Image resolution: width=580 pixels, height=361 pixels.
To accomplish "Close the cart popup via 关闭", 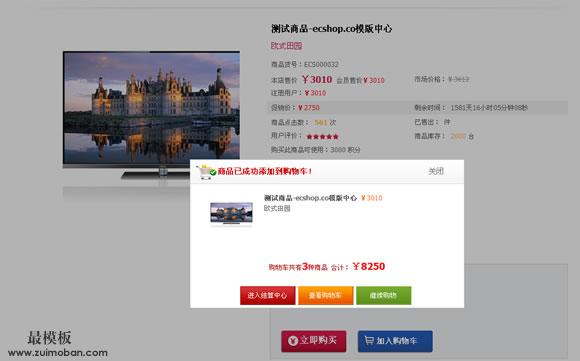I will [x=436, y=171].
